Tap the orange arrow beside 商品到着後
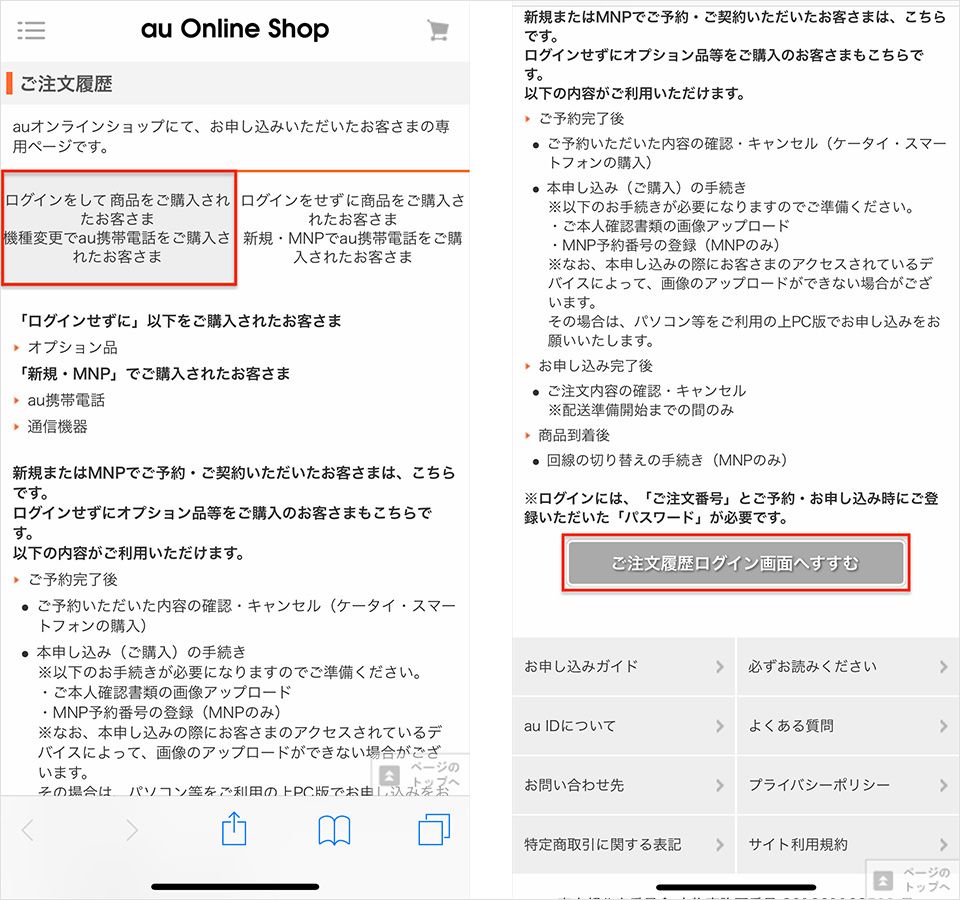 528,435
